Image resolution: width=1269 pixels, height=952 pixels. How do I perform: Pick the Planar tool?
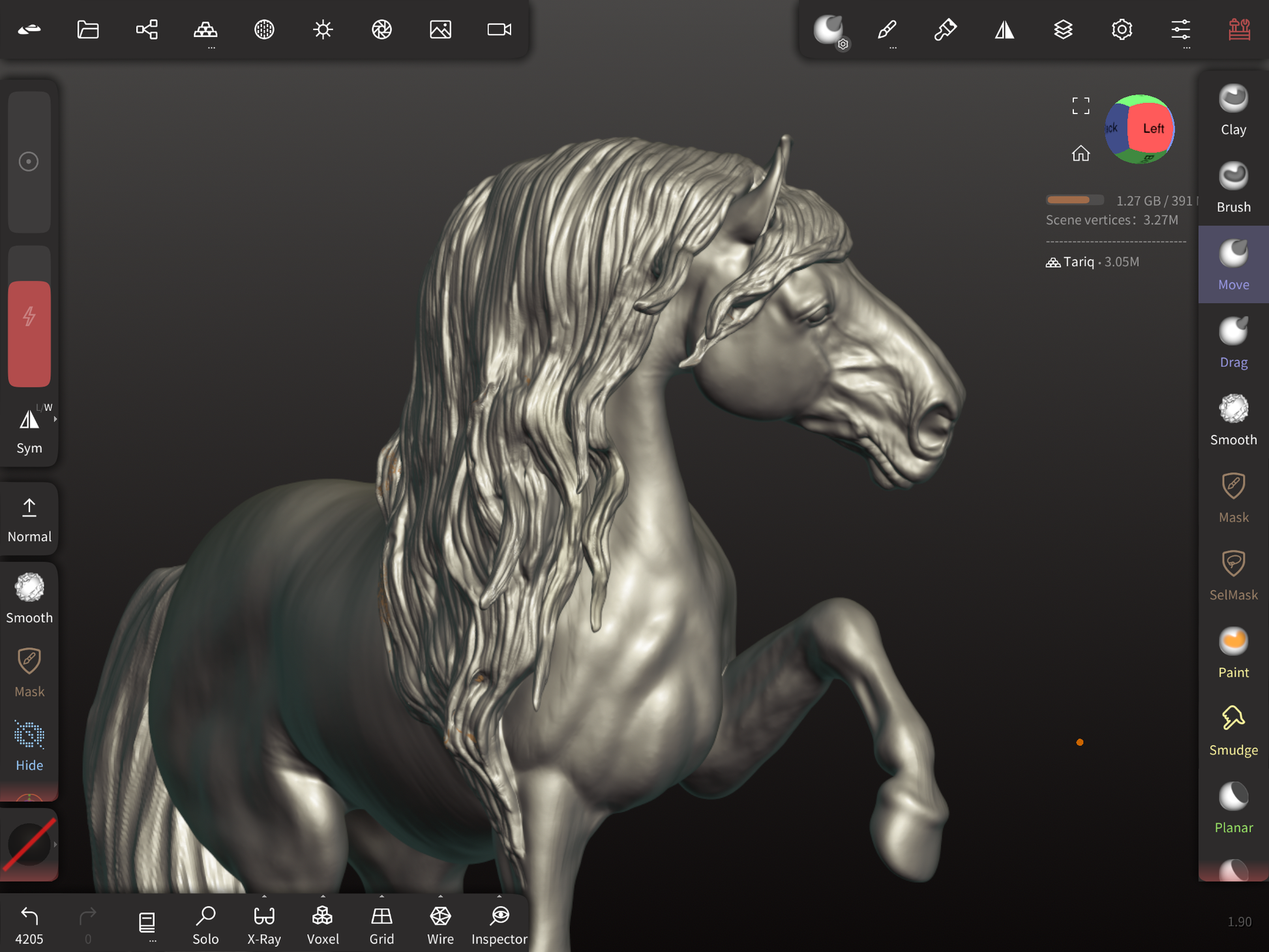pos(1232,808)
